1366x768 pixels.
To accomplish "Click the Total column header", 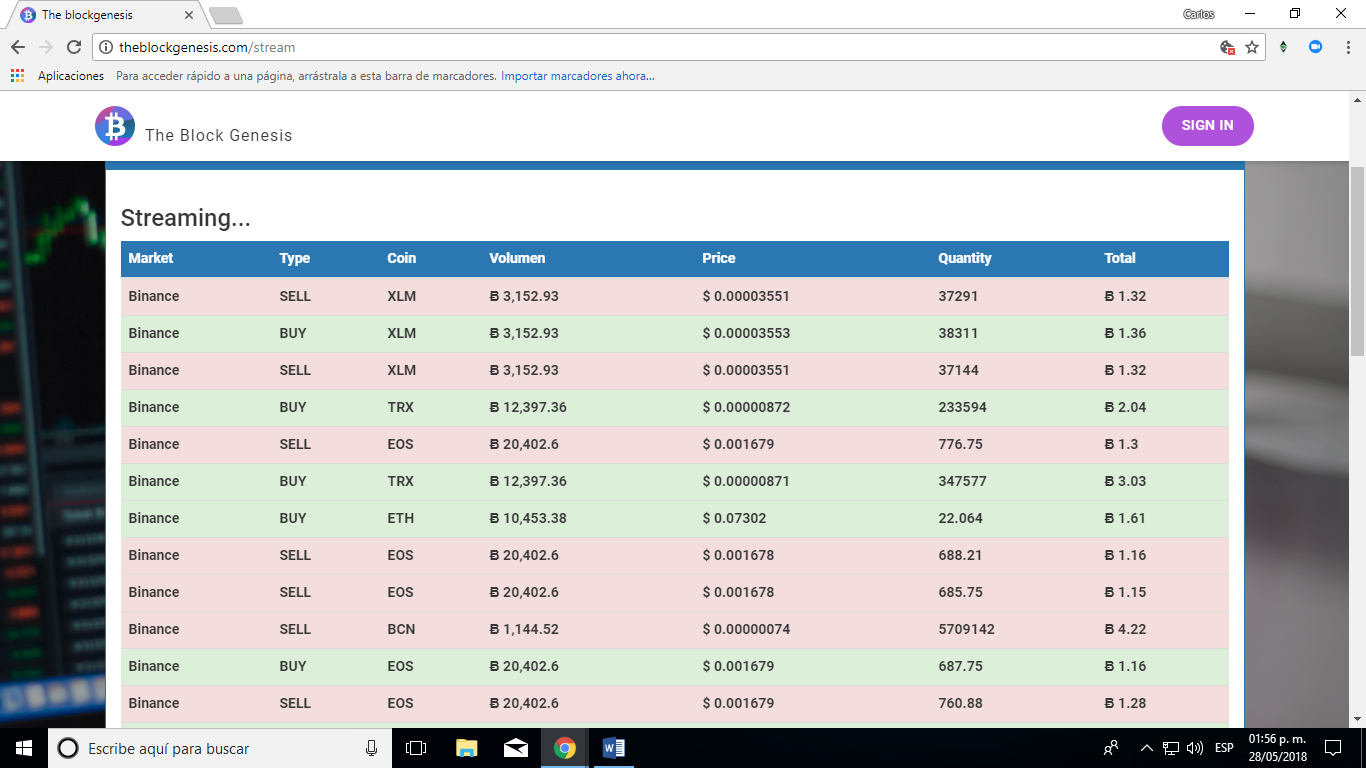I will [x=1120, y=258].
